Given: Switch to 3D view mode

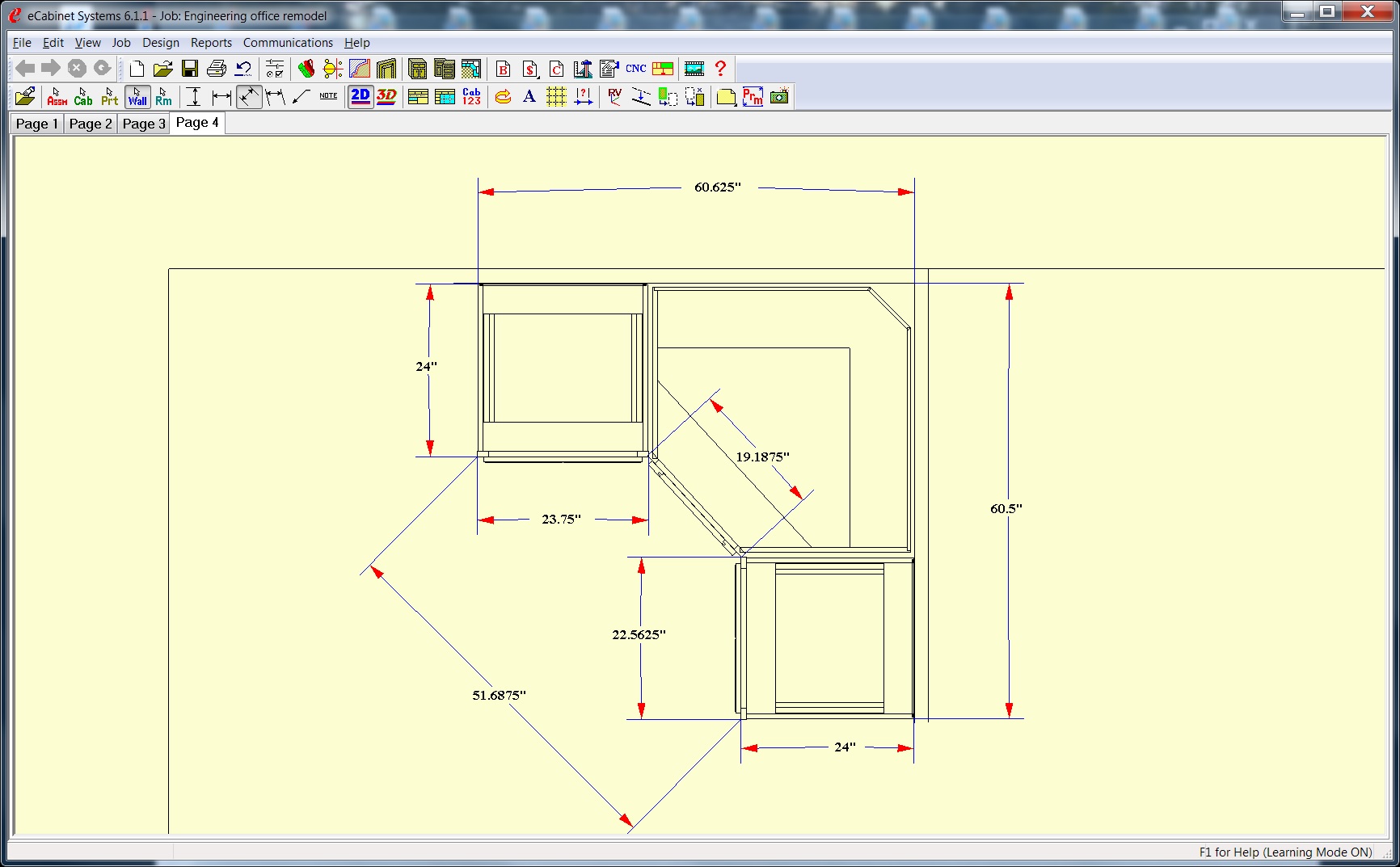Looking at the screenshot, I should click(387, 97).
